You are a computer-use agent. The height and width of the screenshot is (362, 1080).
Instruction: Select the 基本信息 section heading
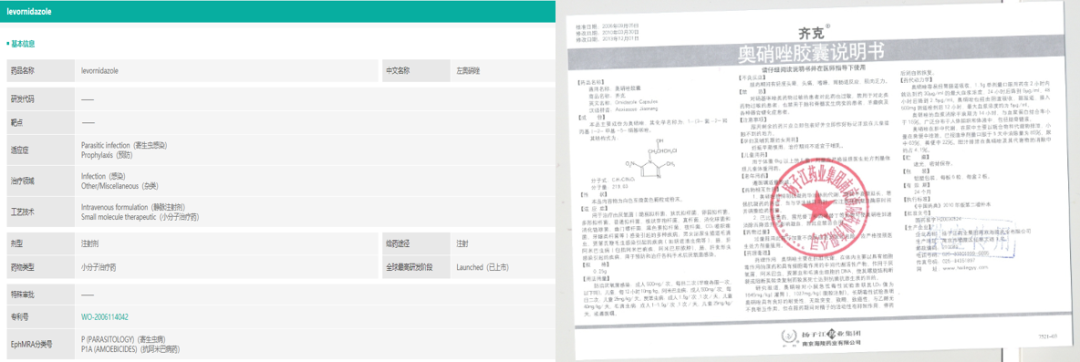pos(23,44)
